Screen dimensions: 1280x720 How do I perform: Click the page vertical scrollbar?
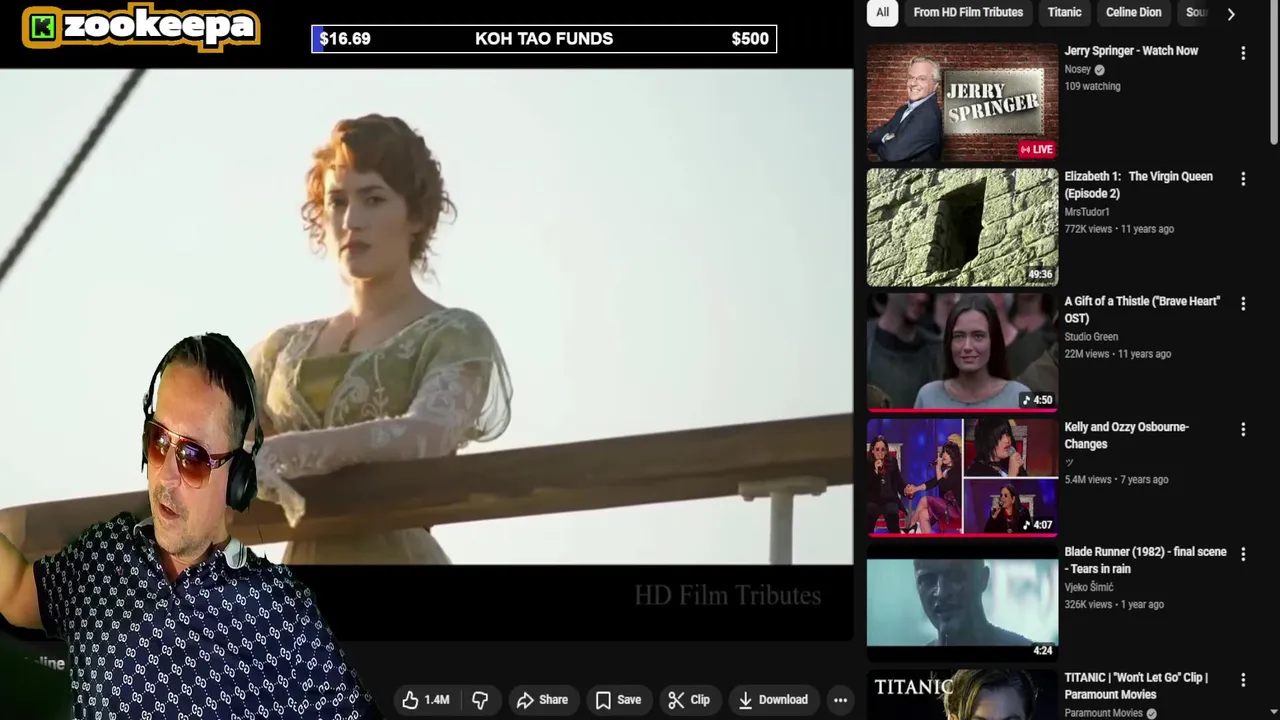click(1273, 72)
